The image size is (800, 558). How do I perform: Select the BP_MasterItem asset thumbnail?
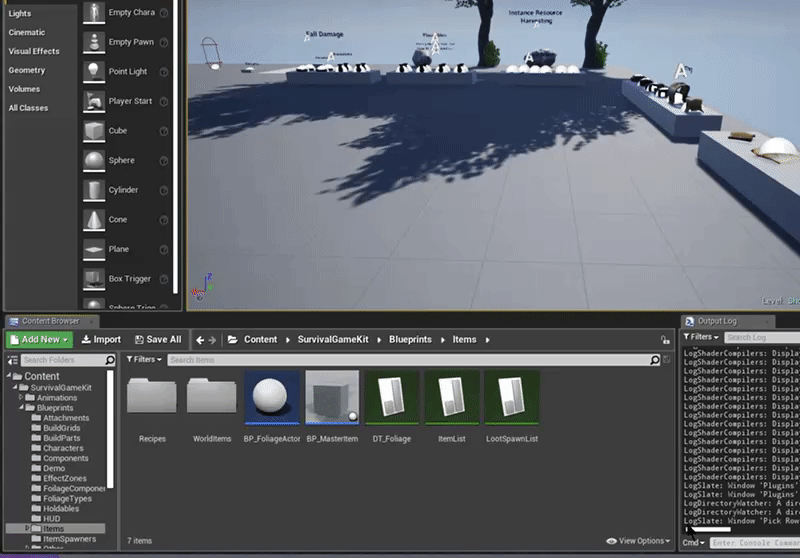(332, 398)
